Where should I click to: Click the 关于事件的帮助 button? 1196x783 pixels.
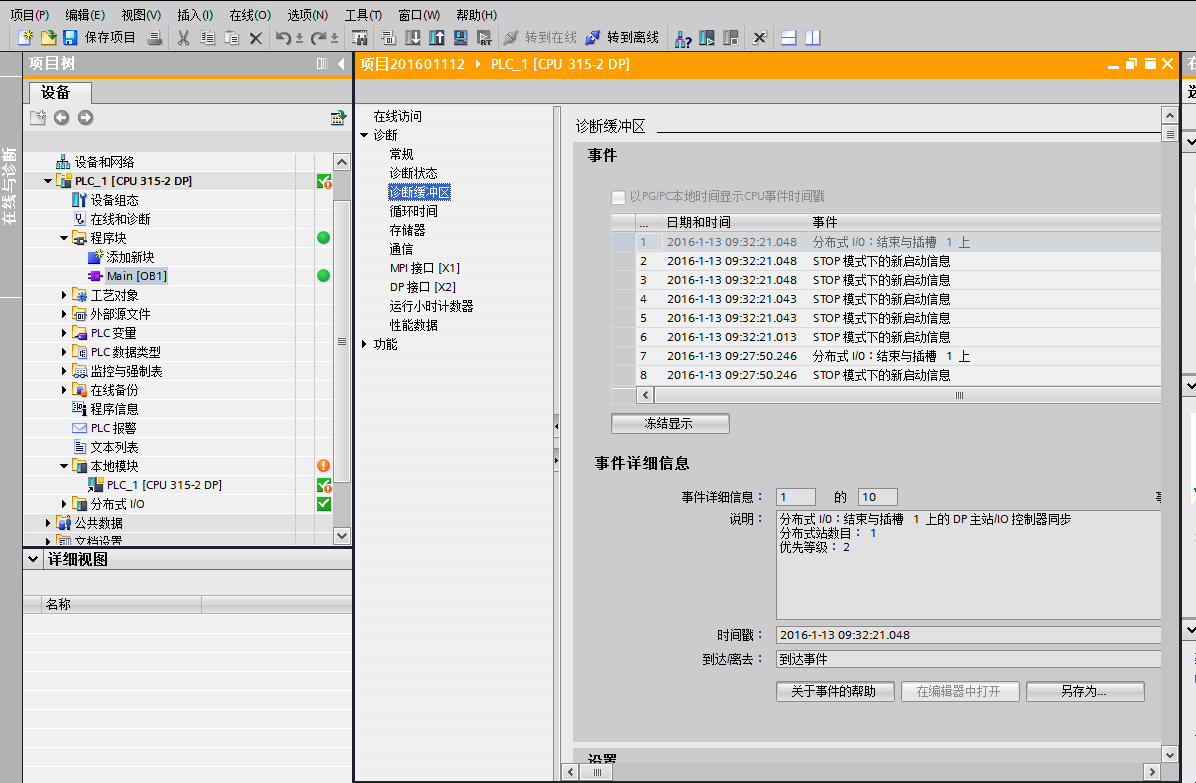tap(834, 692)
